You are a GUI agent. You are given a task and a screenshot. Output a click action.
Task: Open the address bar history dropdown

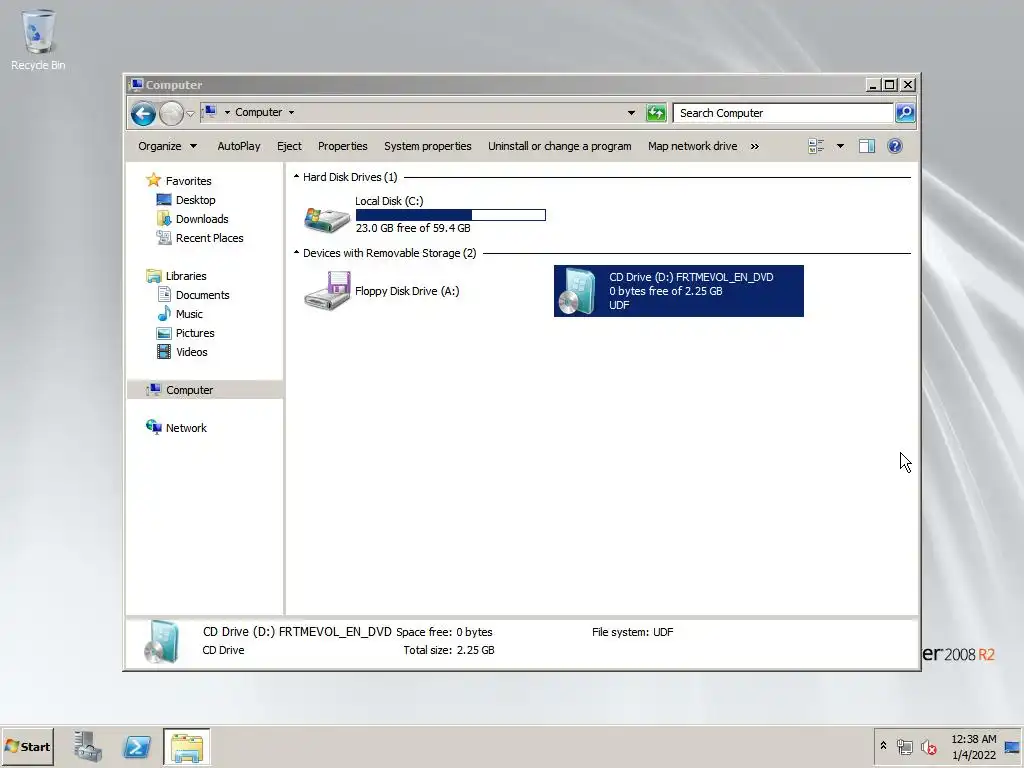tap(631, 113)
